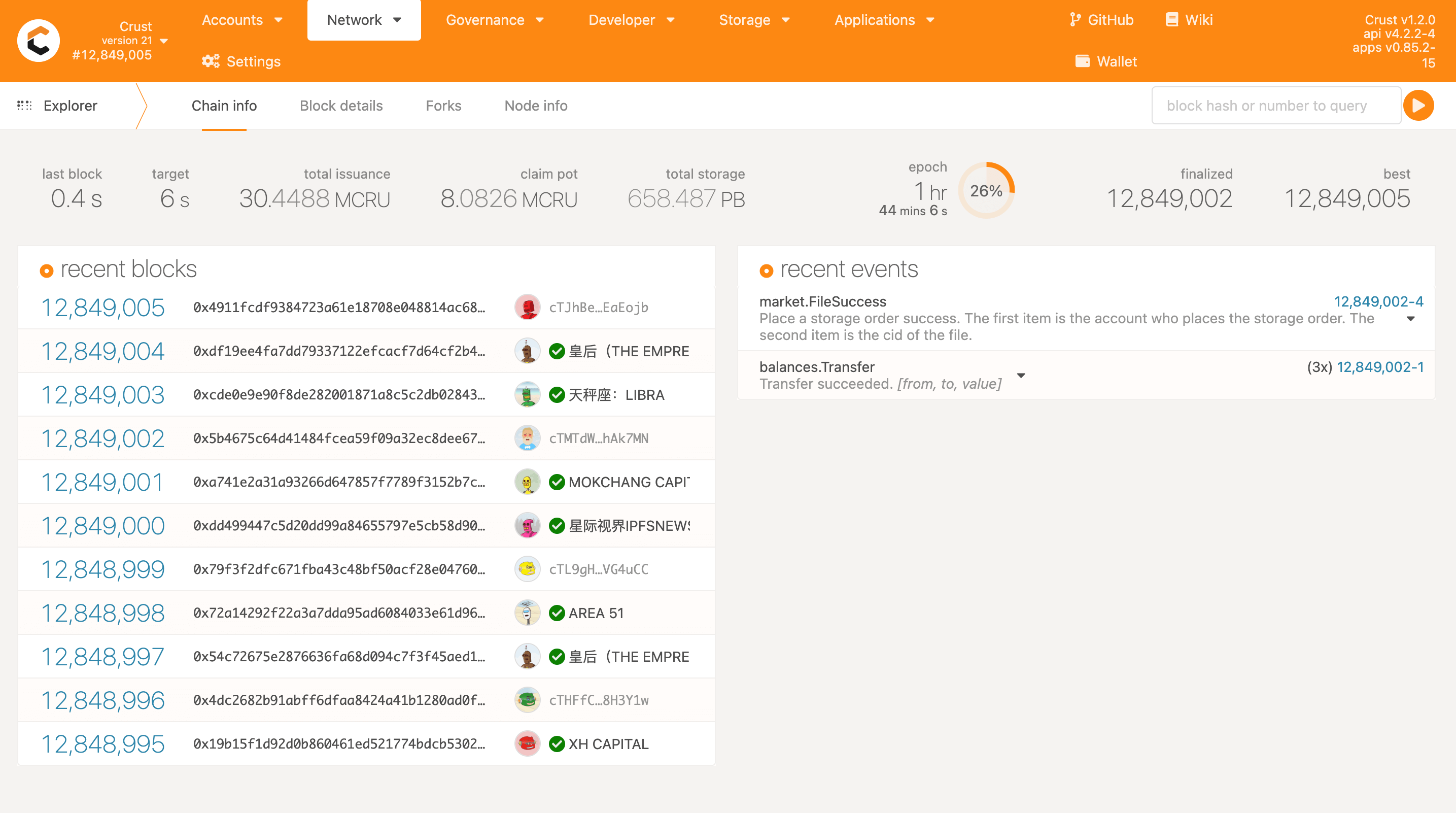
Task: Open block 12,849,003 link
Action: click(x=103, y=395)
